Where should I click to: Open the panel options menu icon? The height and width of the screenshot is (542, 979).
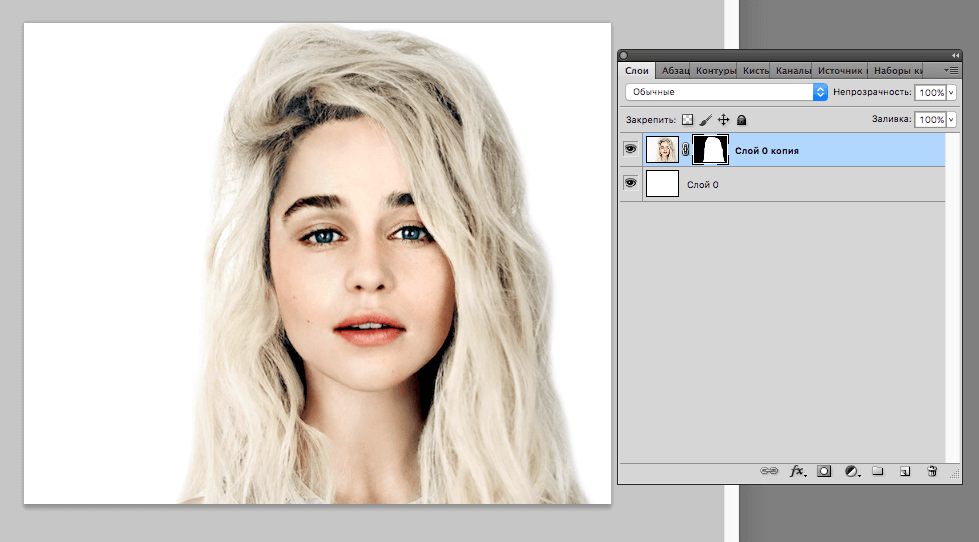point(951,71)
